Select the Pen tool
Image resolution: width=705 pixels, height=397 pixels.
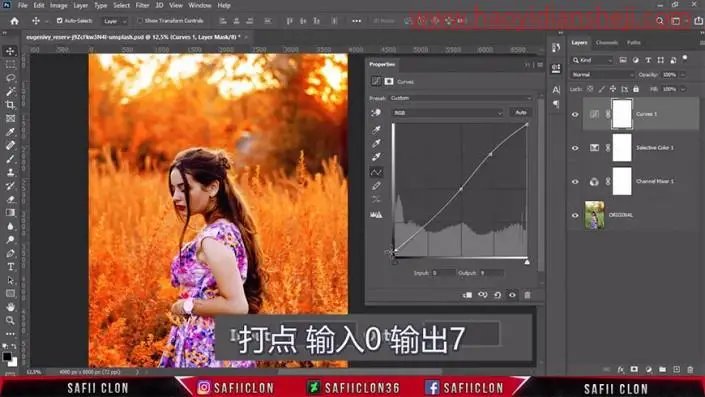pos(10,253)
